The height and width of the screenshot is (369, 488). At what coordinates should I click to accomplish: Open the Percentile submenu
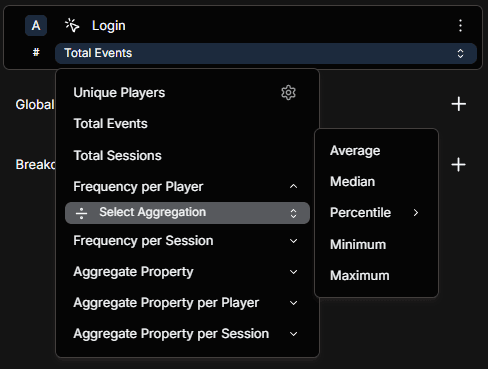[376, 213]
